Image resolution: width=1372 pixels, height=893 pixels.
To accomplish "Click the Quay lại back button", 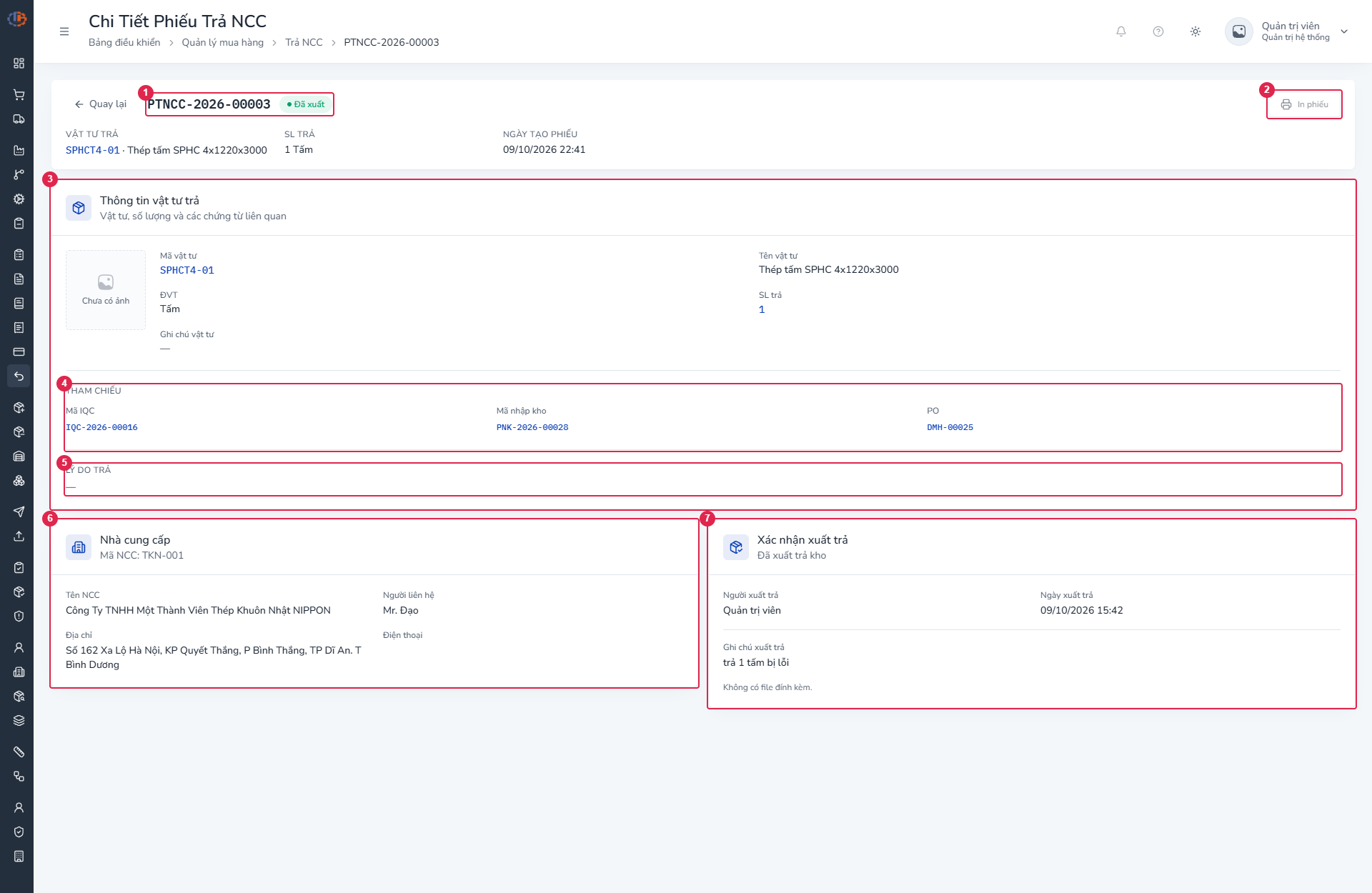I will (100, 104).
